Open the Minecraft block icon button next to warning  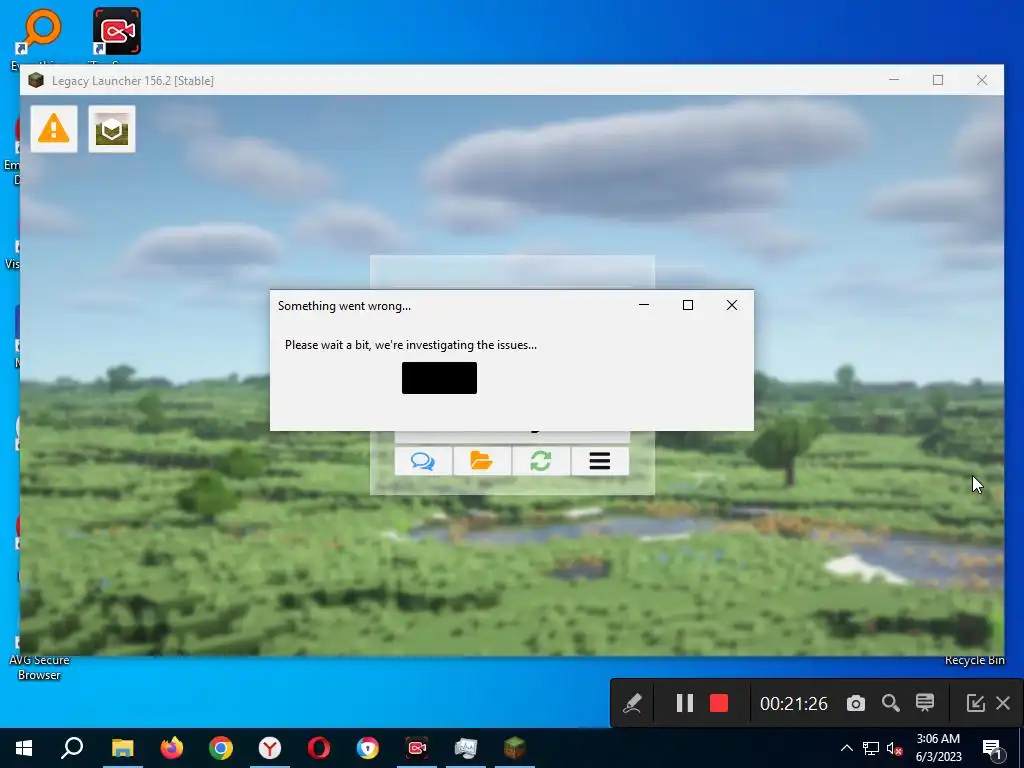(x=112, y=129)
